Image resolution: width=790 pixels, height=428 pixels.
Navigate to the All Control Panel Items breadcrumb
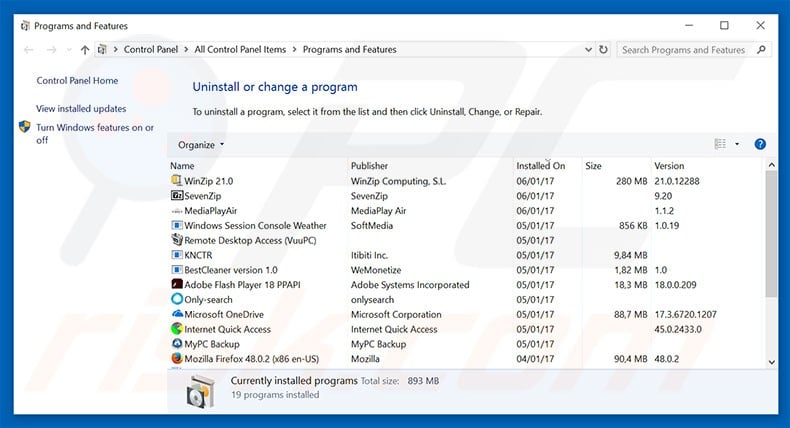click(x=240, y=49)
